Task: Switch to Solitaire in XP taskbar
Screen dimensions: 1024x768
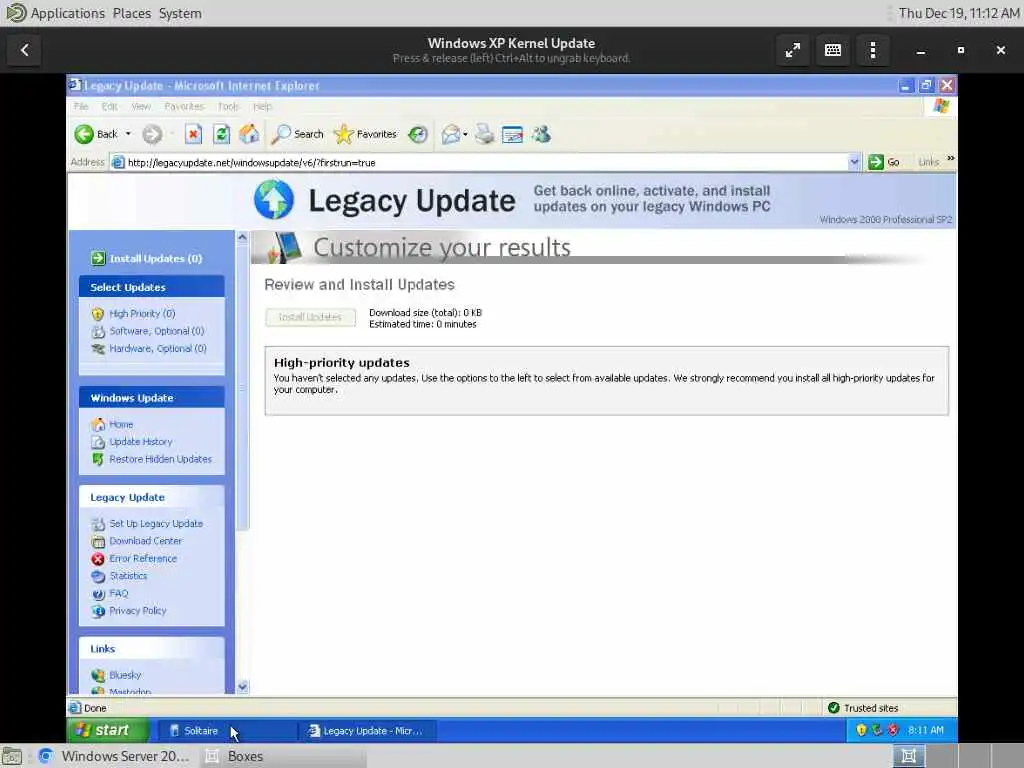Action: point(225,731)
